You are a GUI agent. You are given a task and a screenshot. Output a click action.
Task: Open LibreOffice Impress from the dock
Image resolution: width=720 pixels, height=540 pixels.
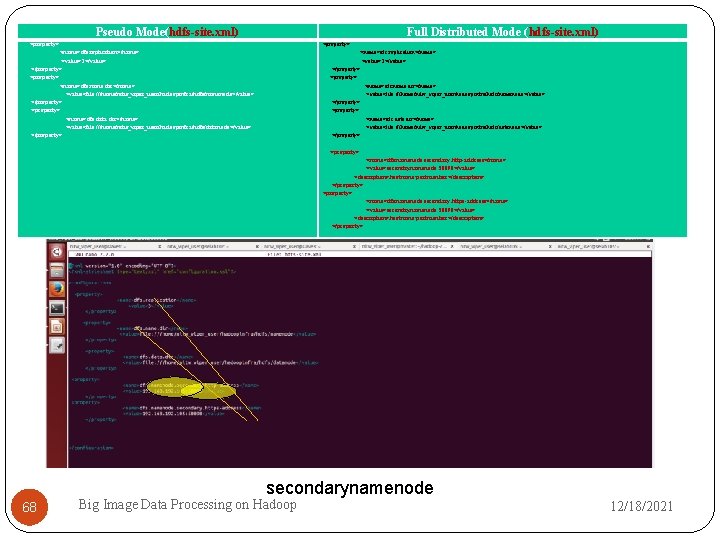tap(56, 327)
